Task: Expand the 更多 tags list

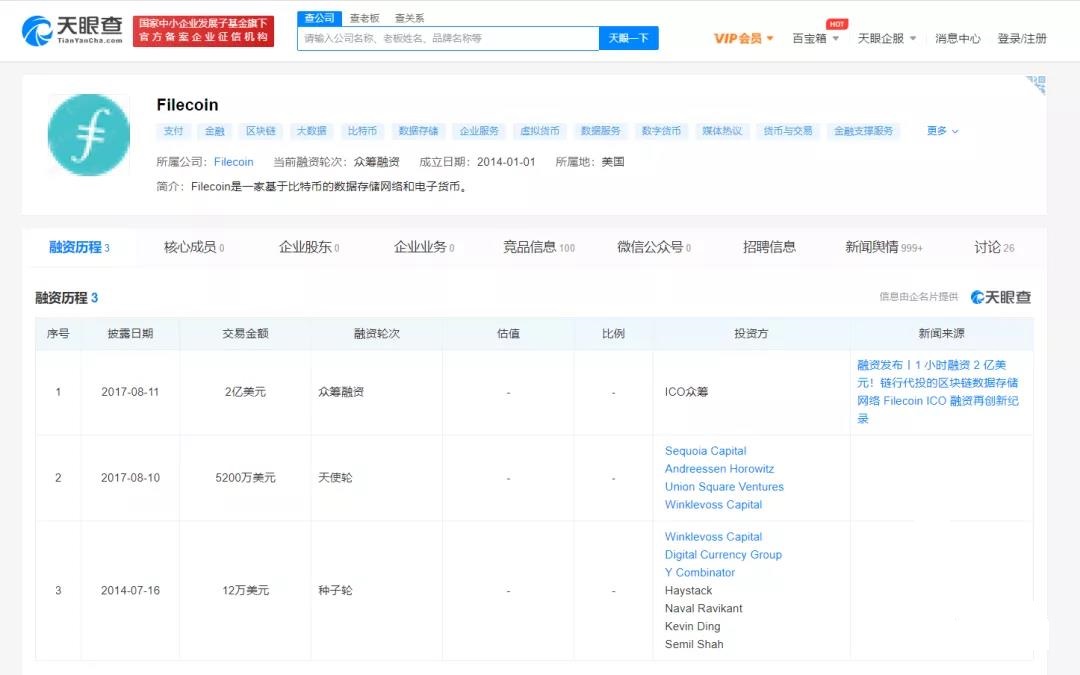Action: point(942,131)
